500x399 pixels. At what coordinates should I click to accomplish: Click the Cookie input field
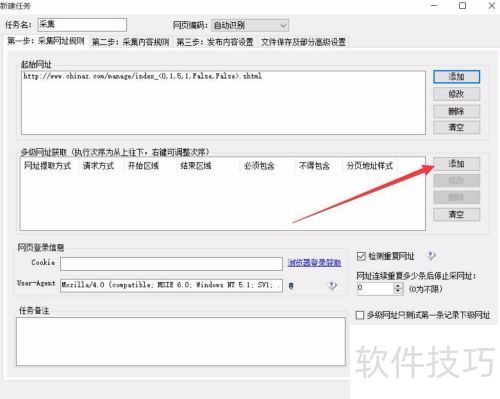[x=171, y=263]
